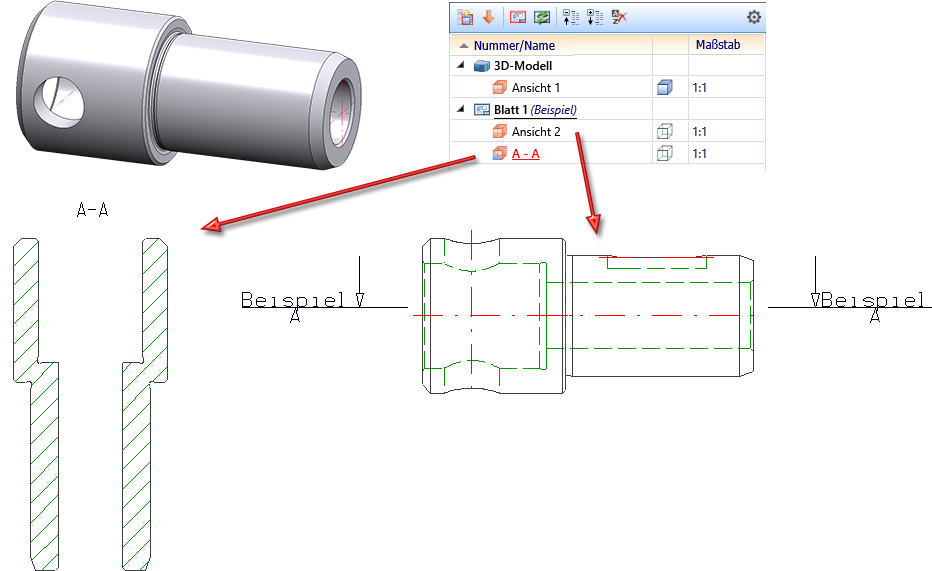This screenshot has width=932, height=571.
Task: Click wireframe cube icon for Ansicht 2
Action: pos(662,132)
